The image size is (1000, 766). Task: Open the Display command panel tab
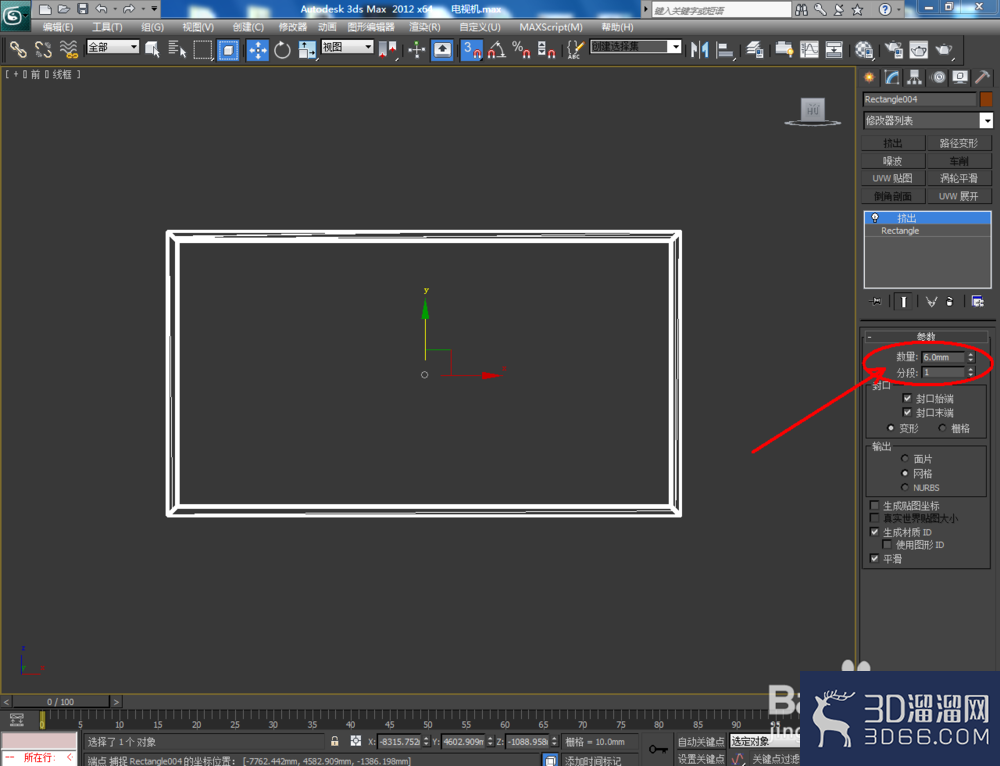960,78
